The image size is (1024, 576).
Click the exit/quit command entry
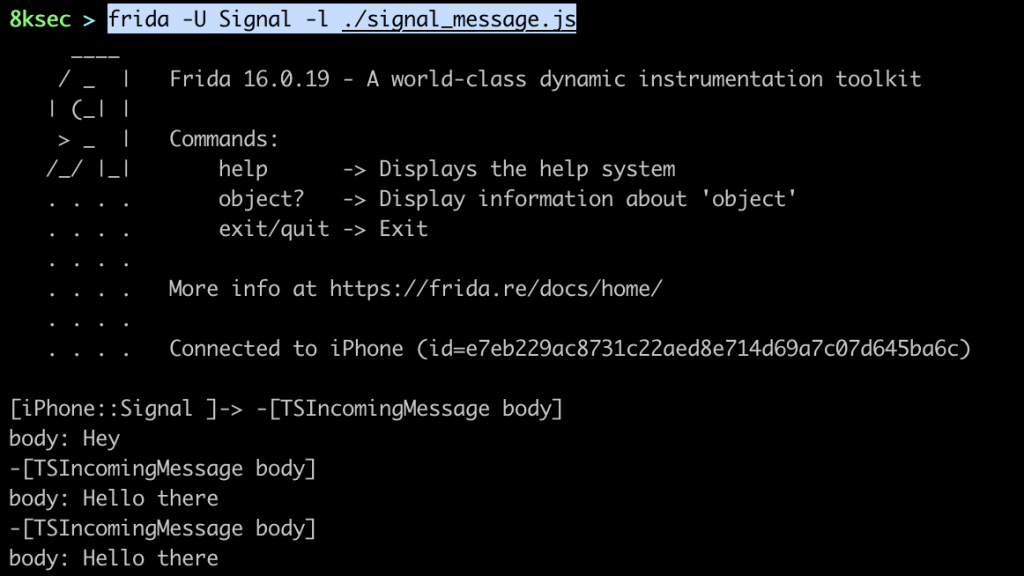click(x=273, y=229)
